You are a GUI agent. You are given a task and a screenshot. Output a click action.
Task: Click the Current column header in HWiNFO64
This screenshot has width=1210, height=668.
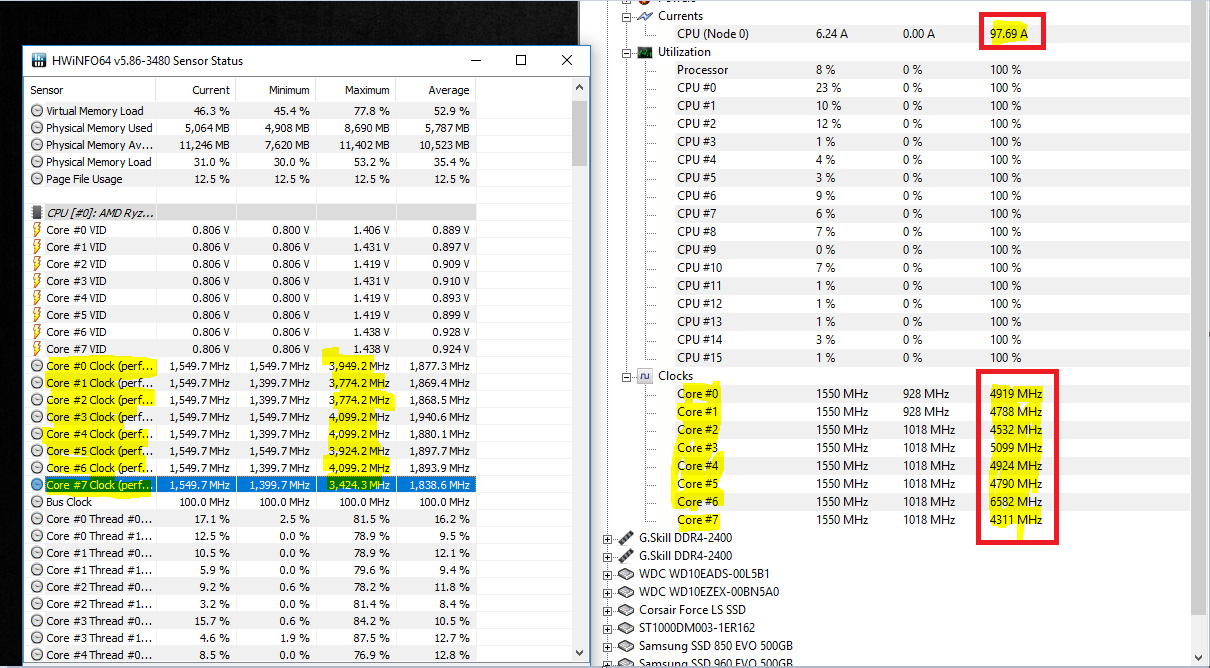click(196, 90)
